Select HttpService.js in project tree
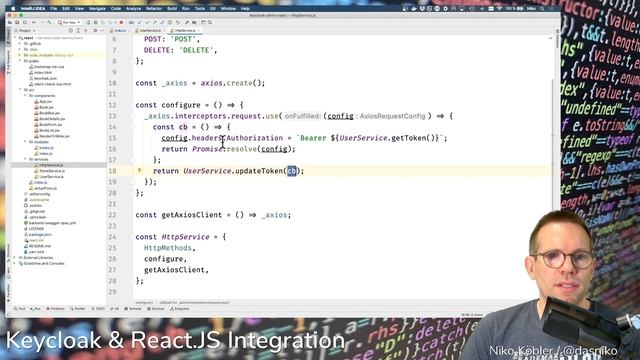The image size is (640, 360). [x=51, y=165]
